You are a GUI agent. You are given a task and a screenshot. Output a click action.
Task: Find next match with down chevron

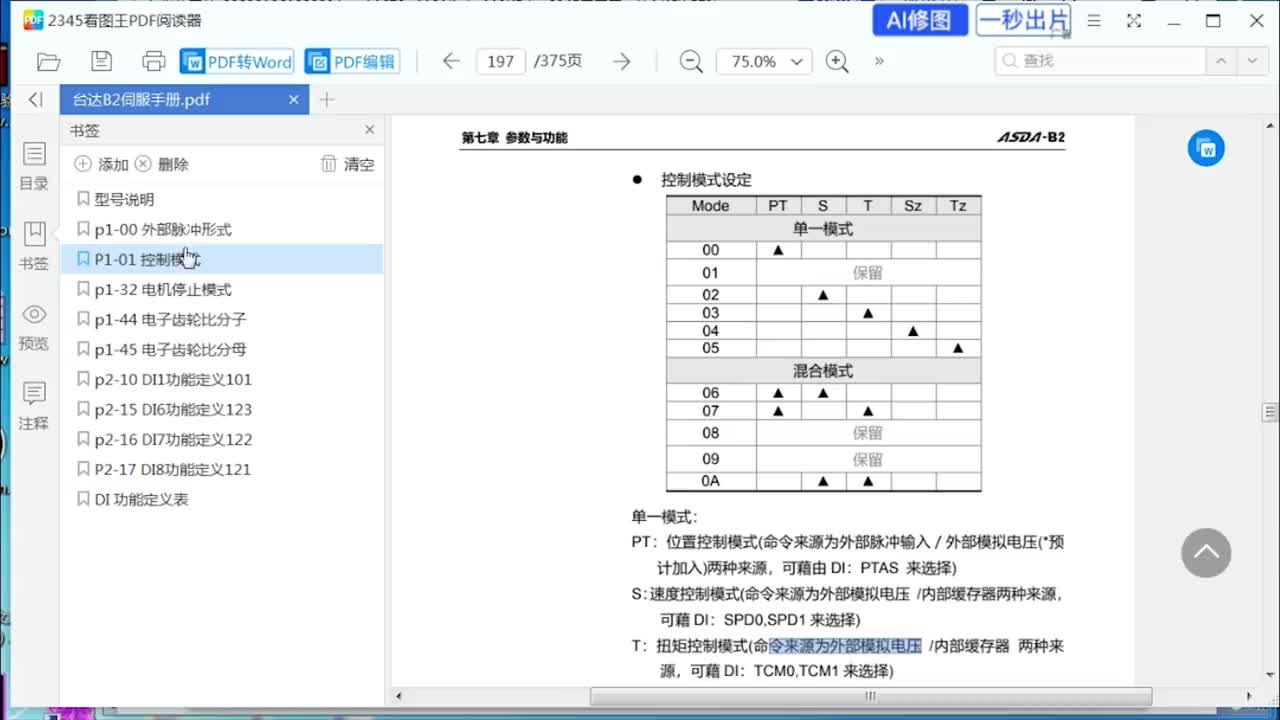point(1253,61)
